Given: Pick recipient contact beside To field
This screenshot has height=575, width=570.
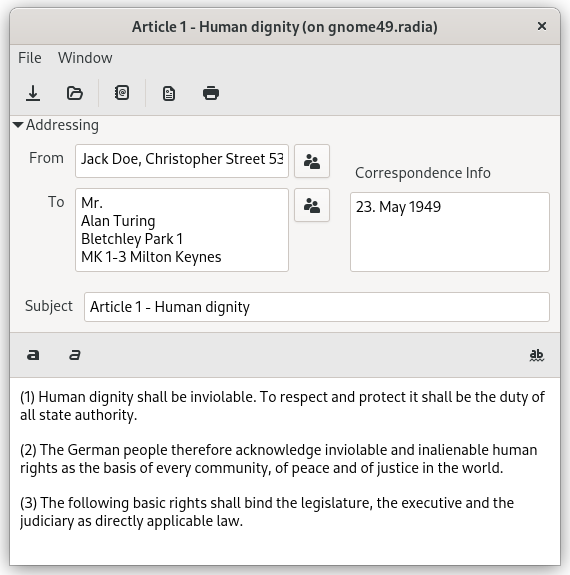Looking at the screenshot, I should point(312,205).
